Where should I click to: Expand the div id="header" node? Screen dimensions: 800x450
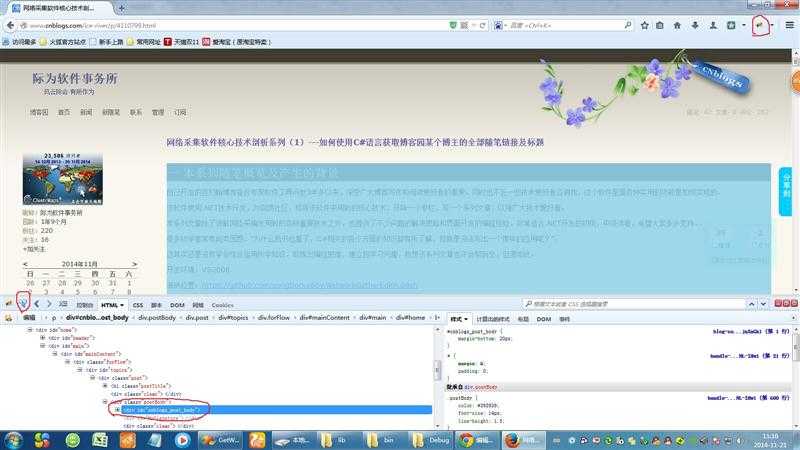pyautogui.click(x=42, y=338)
